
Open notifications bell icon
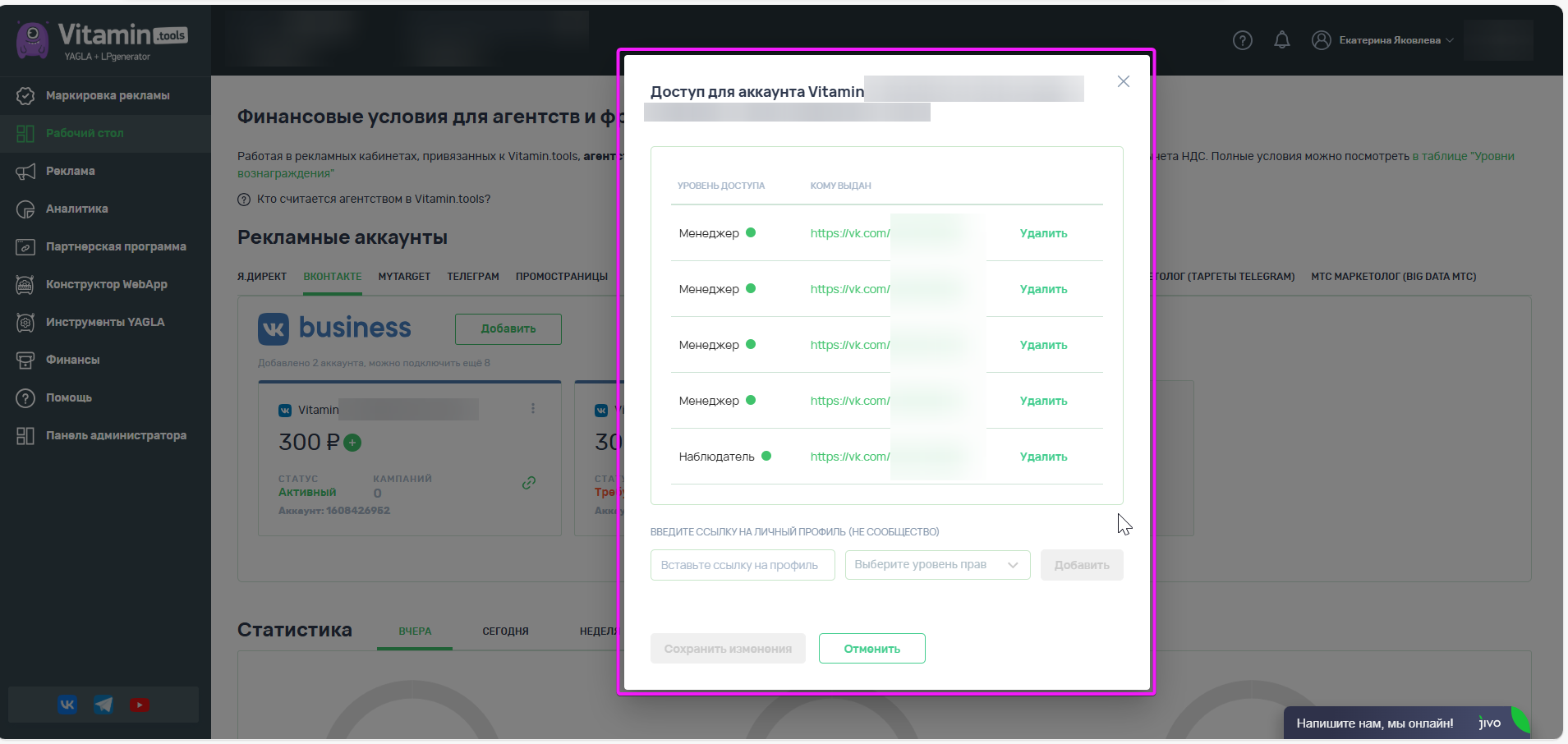[1282, 40]
